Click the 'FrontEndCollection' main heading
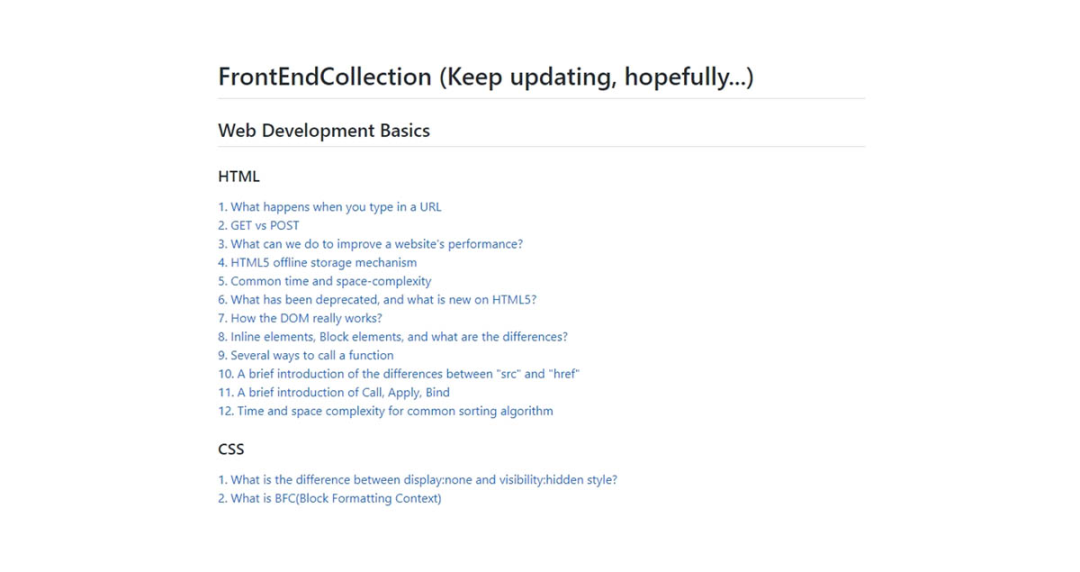 (486, 76)
